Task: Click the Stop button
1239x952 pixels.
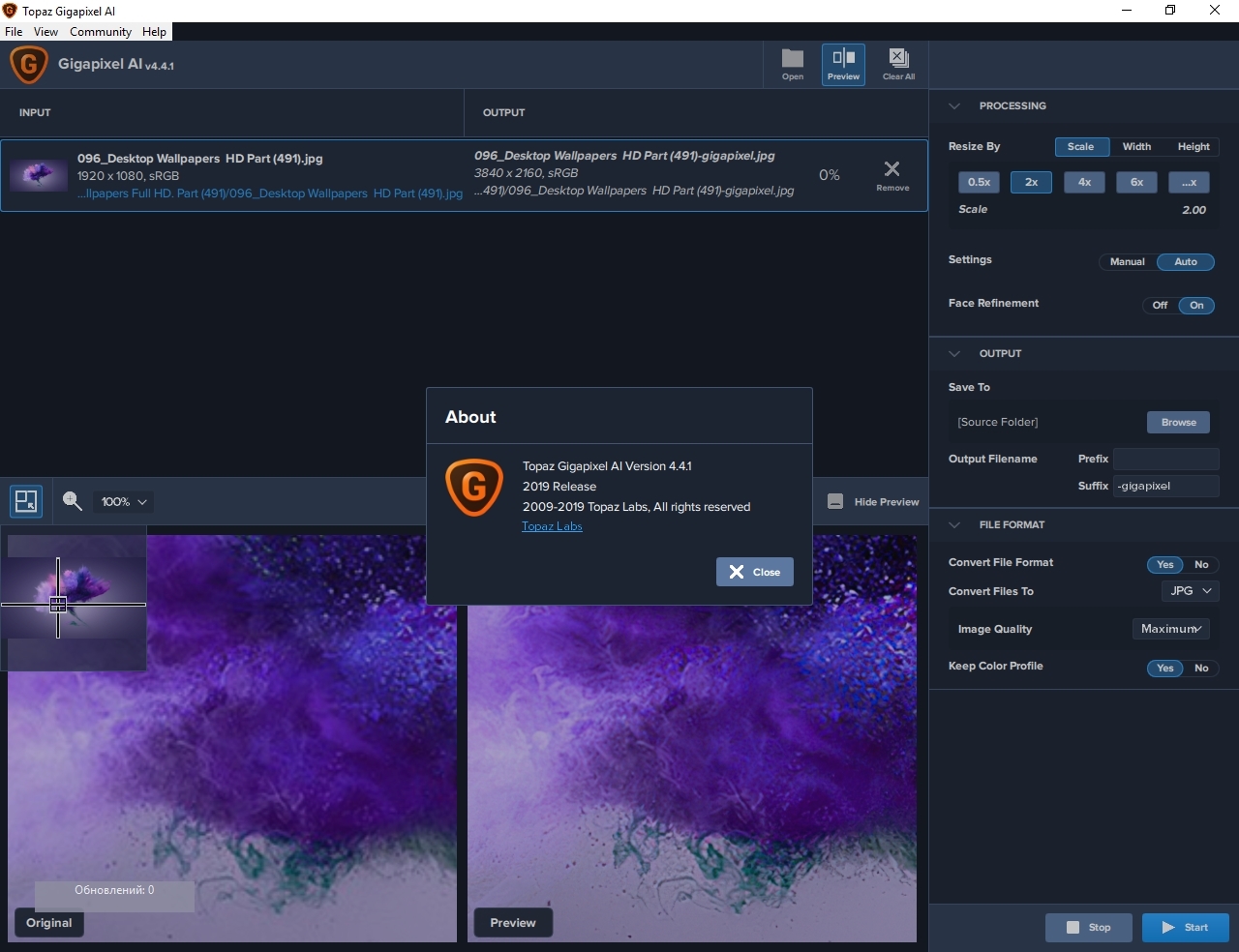Action: [x=1089, y=928]
